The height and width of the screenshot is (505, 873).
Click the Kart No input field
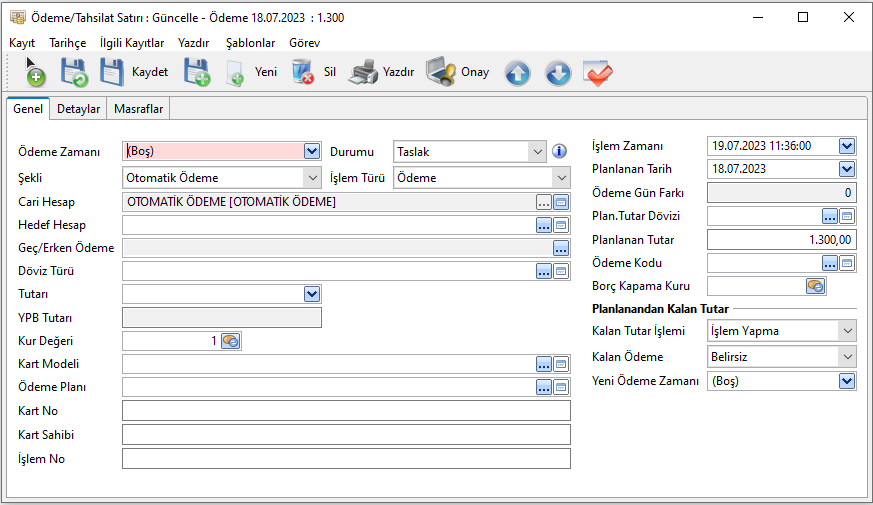[345, 411]
